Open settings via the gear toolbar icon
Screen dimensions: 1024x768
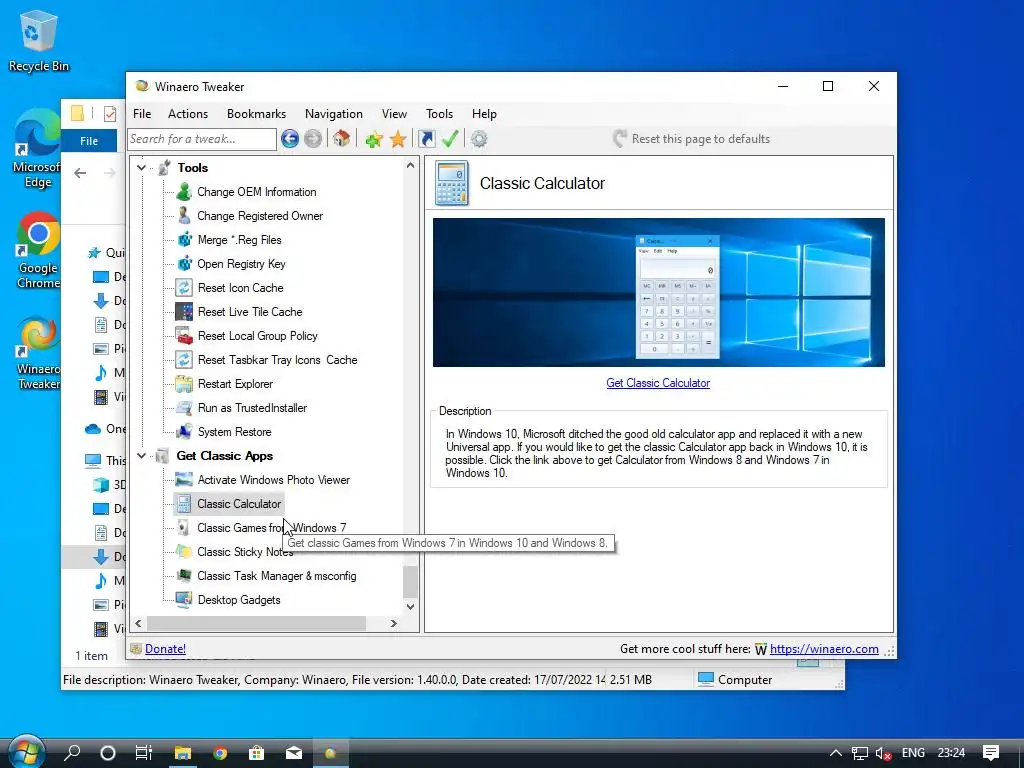pos(479,138)
